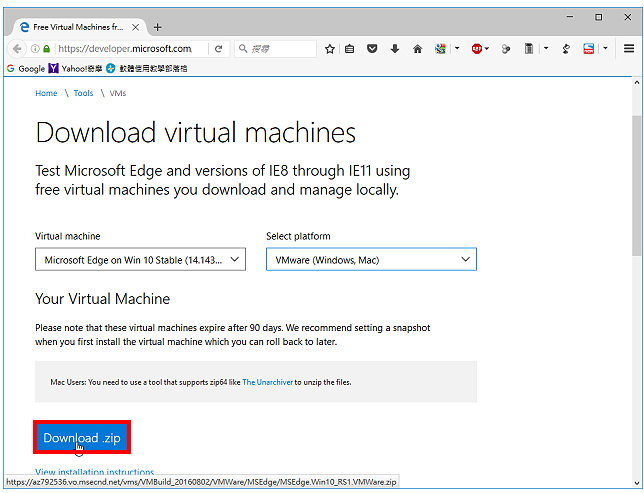Click the browser search box
The height and width of the screenshot is (493, 644).
tap(276, 49)
